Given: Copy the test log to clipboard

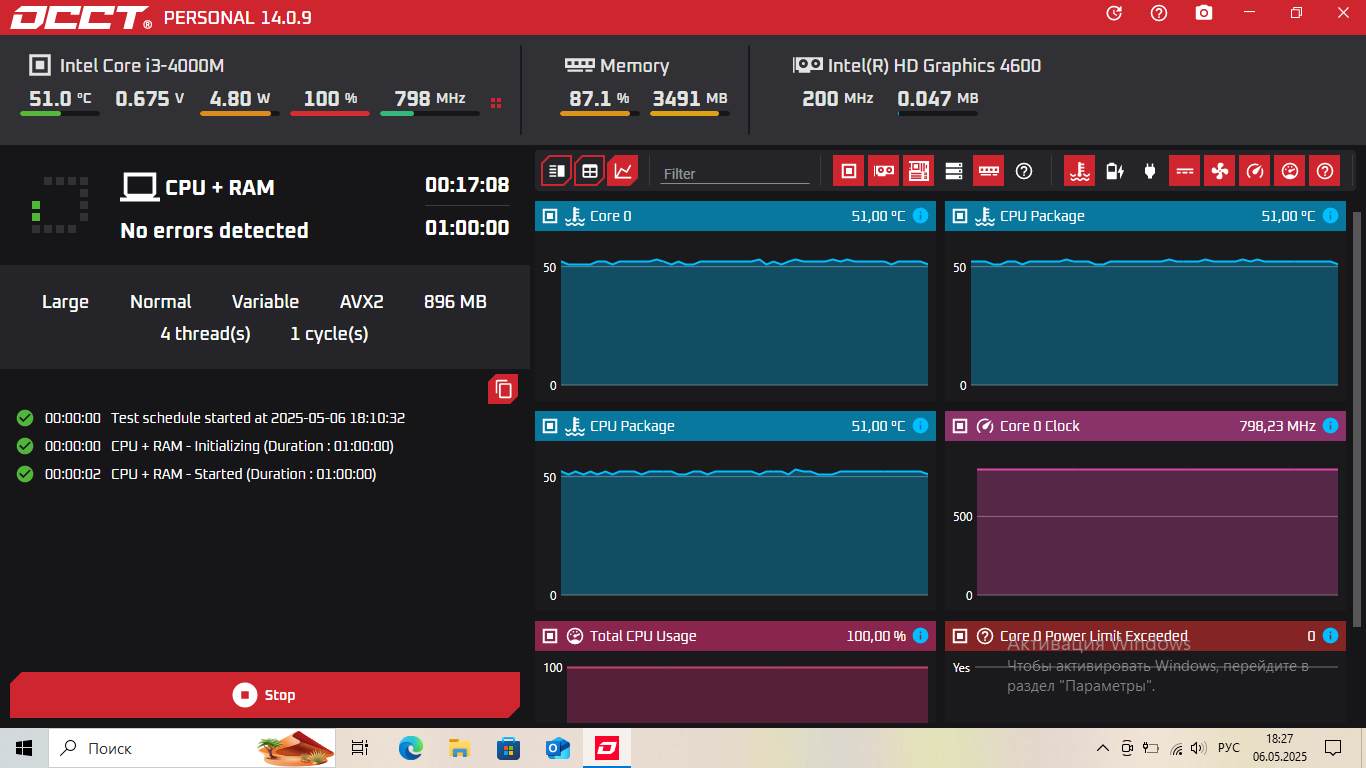Looking at the screenshot, I should (503, 389).
